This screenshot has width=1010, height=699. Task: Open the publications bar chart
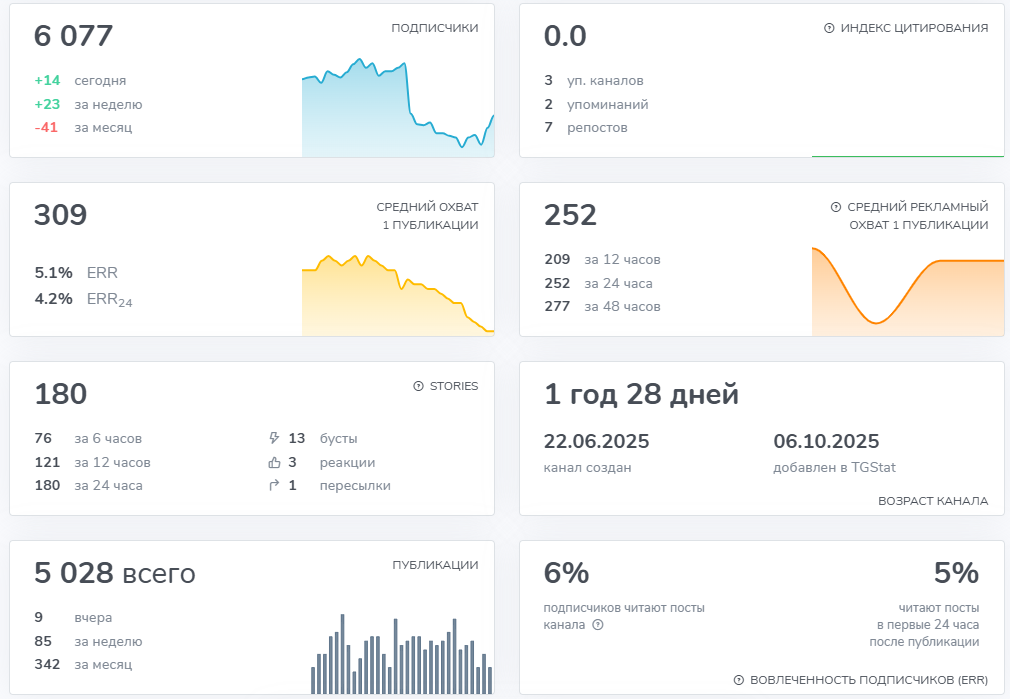click(x=402, y=654)
